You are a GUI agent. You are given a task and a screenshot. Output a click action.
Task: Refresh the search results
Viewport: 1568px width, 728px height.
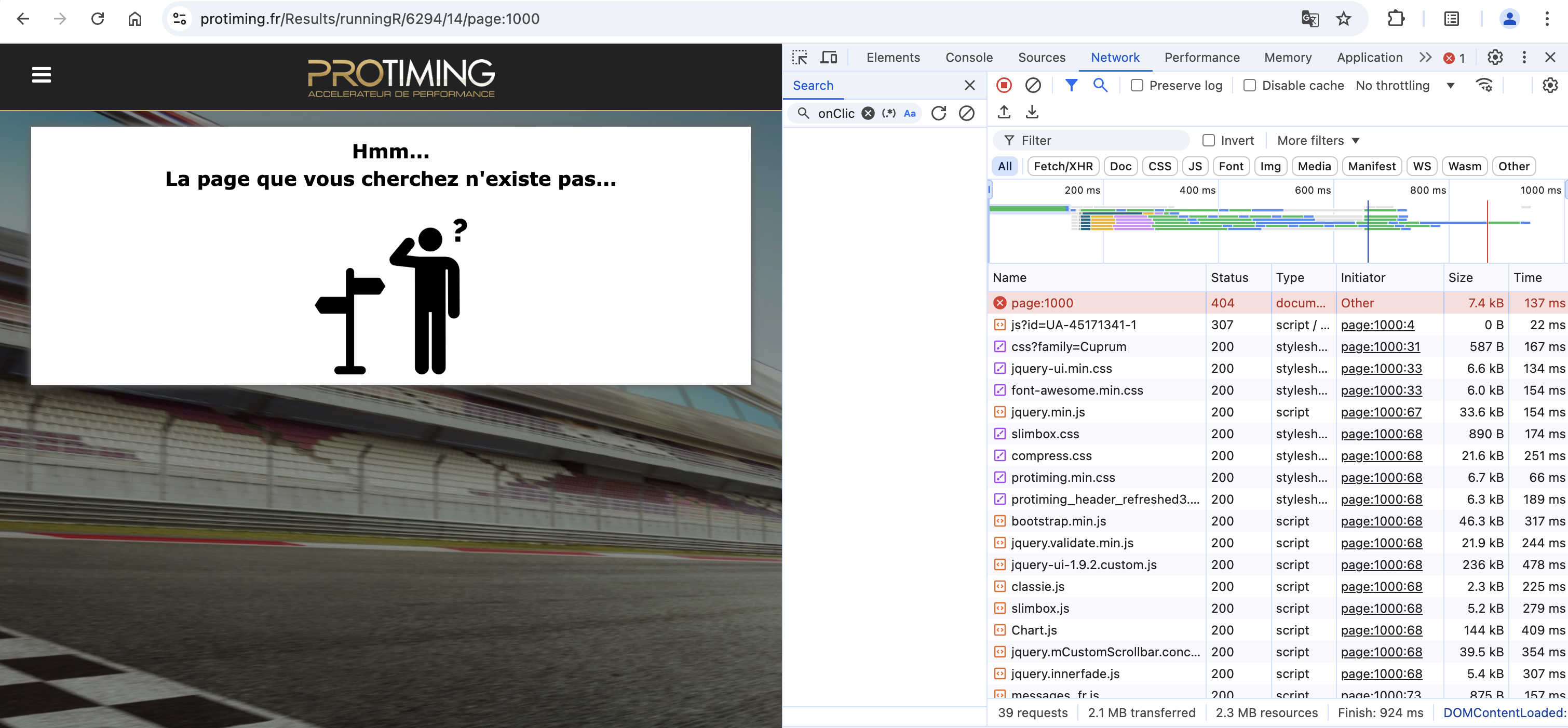[939, 113]
